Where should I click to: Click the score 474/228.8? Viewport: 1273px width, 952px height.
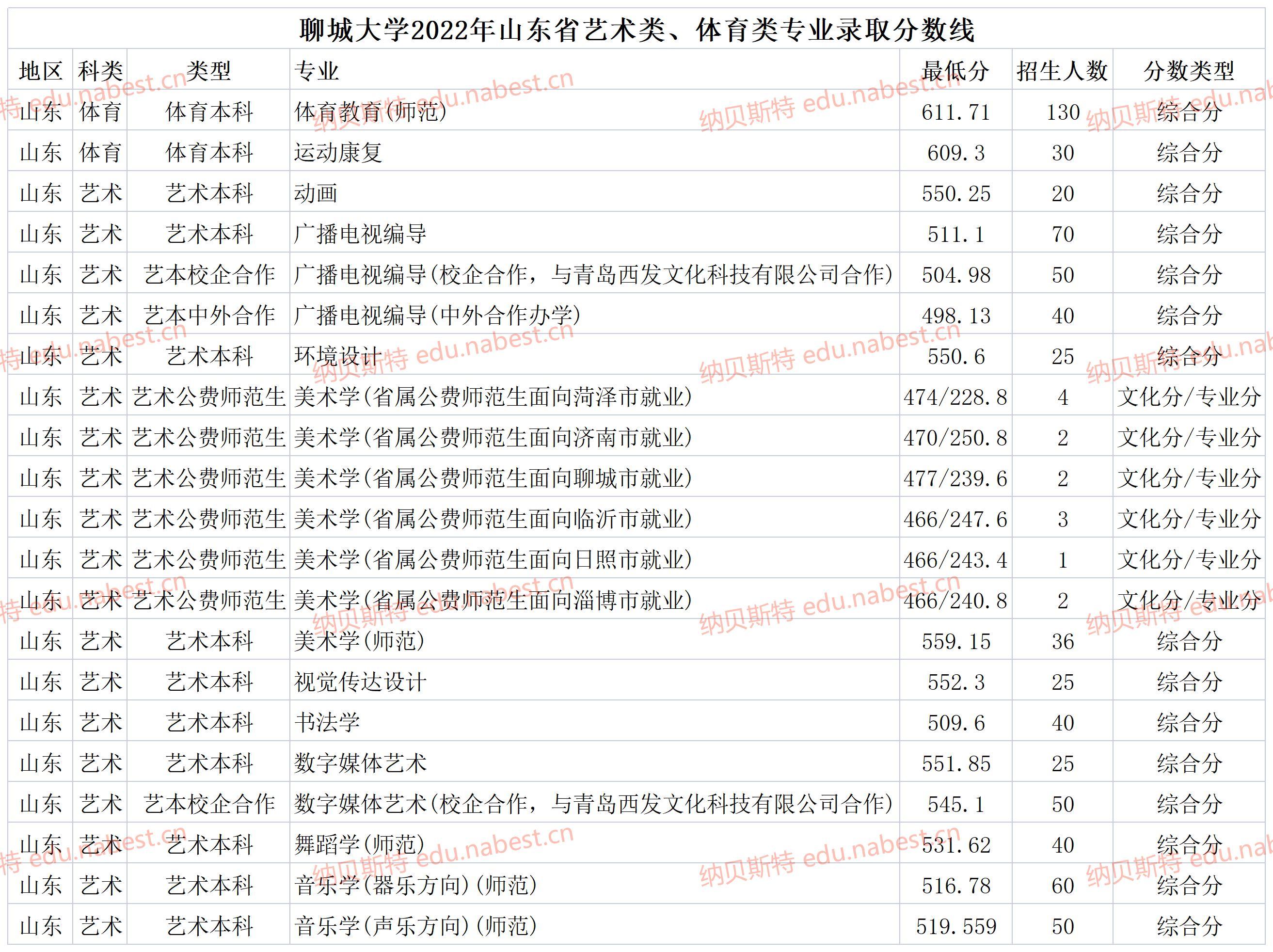coord(955,398)
